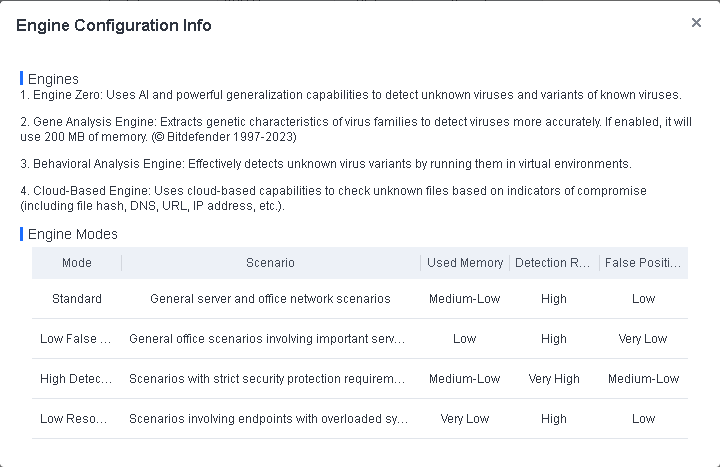Image resolution: width=720 pixels, height=467 pixels.
Task: Click the Mode column header
Action: [77, 263]
